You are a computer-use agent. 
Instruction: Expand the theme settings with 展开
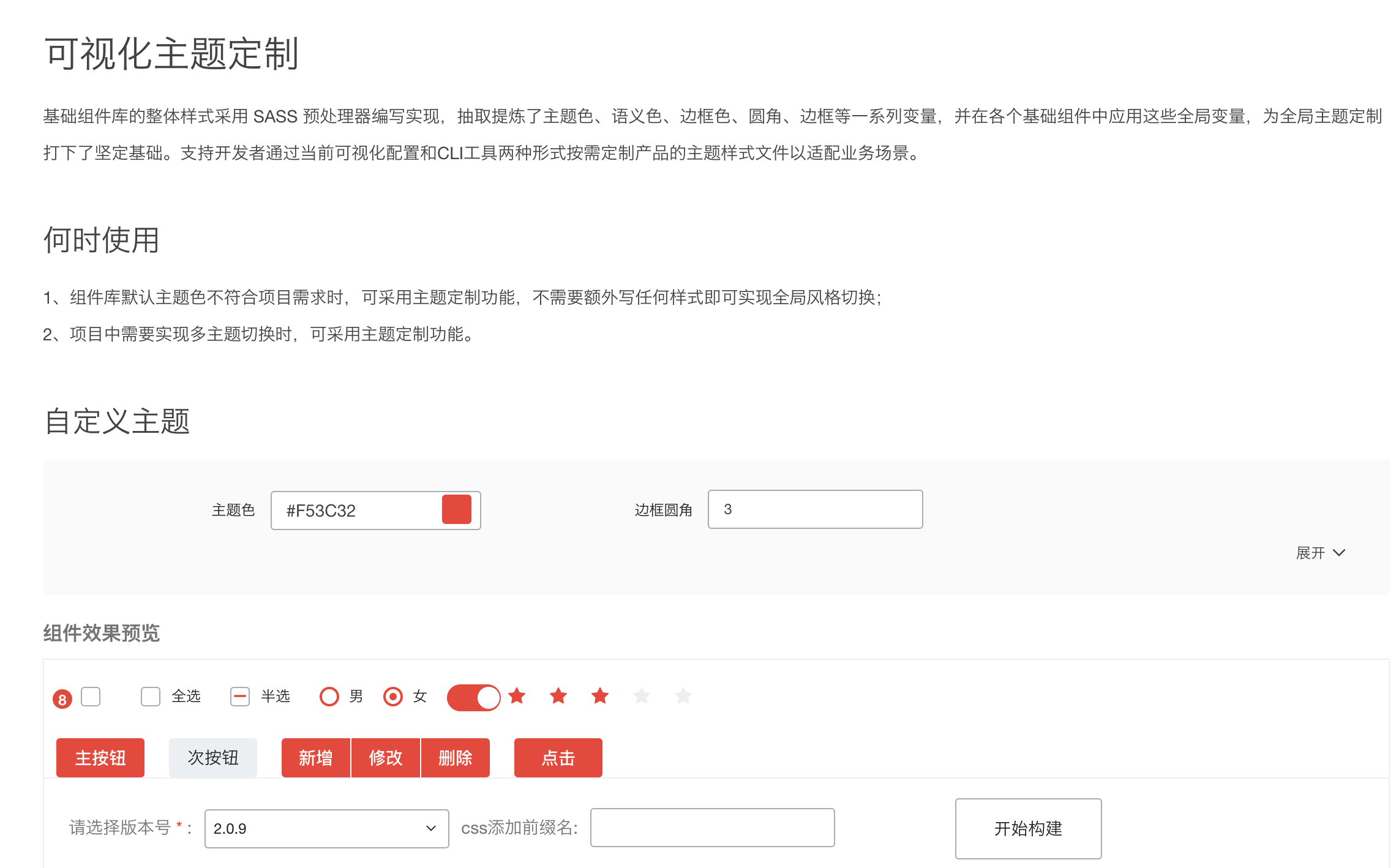[1320, 553]
